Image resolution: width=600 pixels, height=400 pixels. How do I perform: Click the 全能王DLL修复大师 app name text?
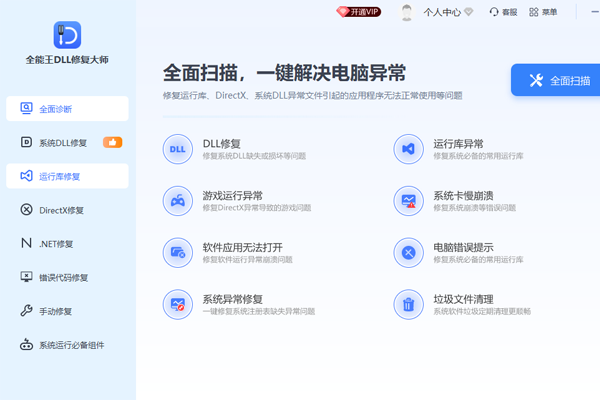coord(67,60)
